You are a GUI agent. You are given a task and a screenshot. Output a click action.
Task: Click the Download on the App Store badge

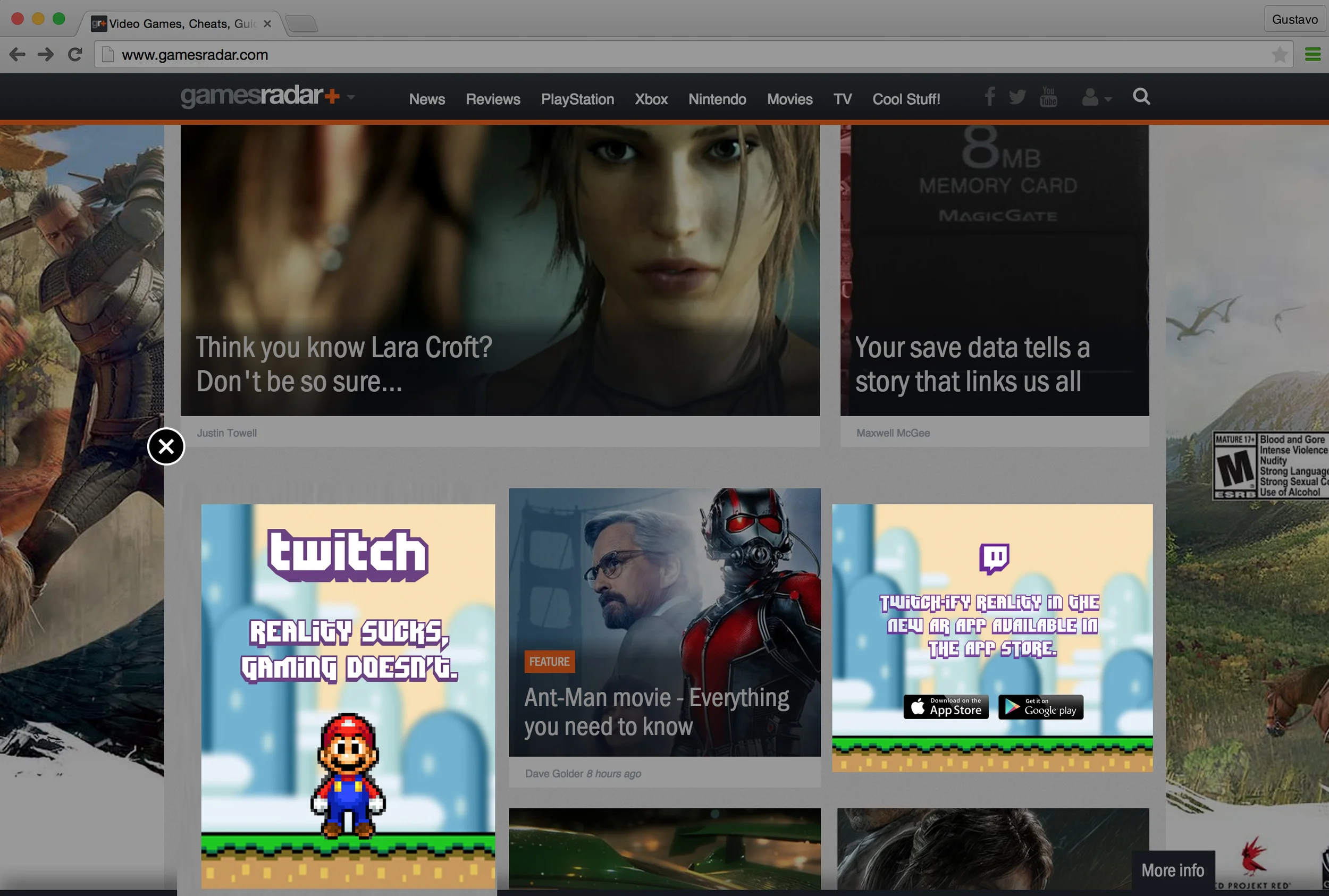946,707
